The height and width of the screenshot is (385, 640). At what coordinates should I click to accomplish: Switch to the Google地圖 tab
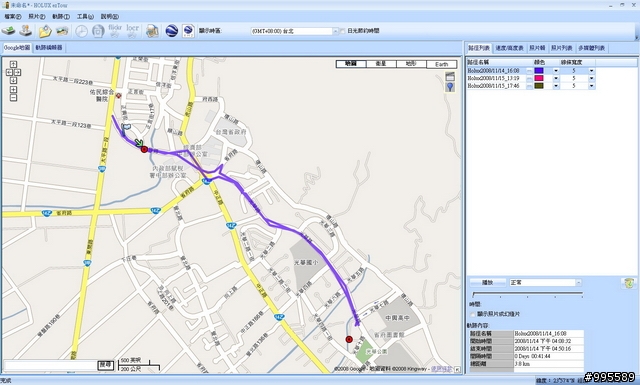pos(17,48)
